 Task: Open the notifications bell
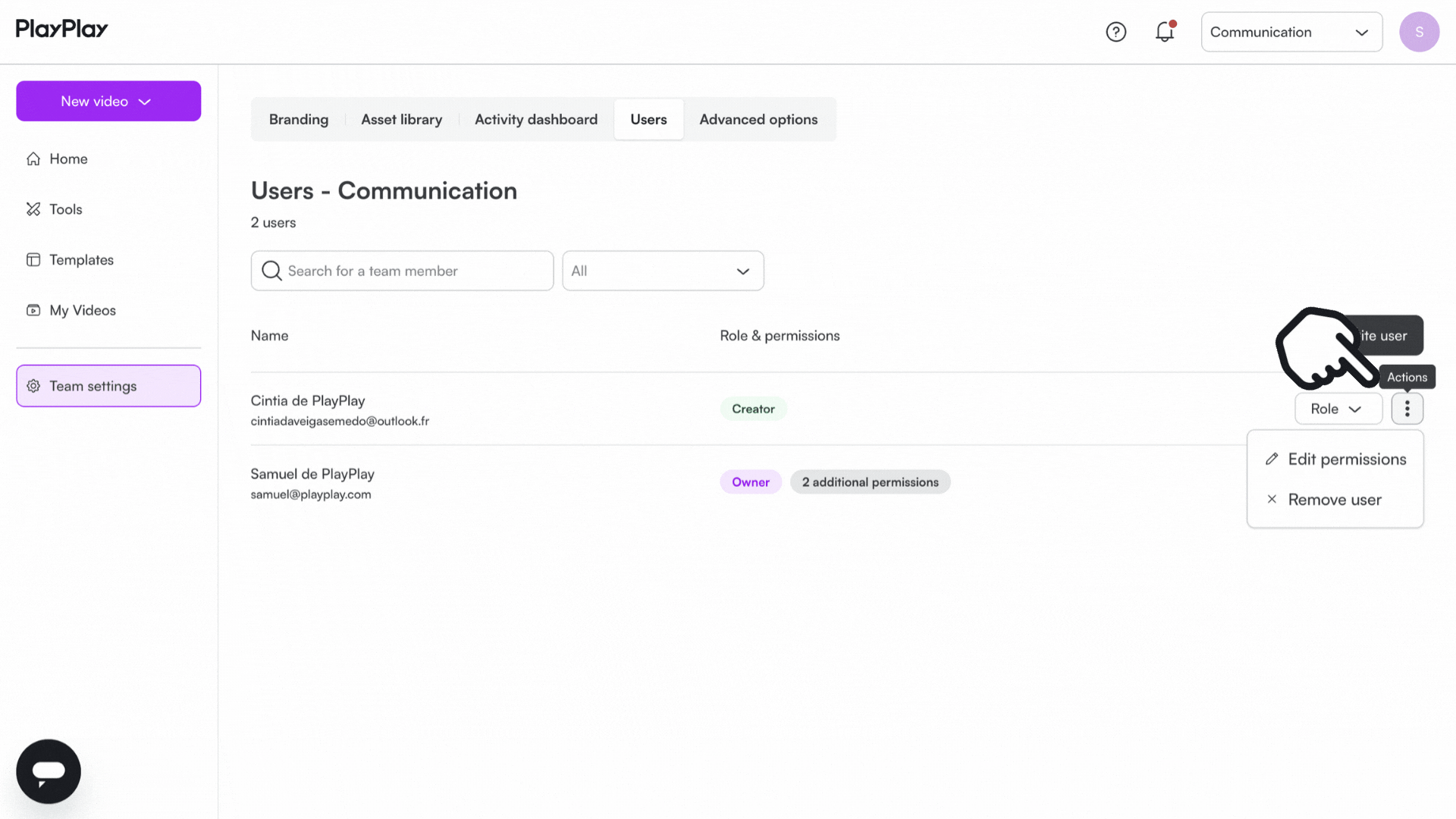[1165, 32]
